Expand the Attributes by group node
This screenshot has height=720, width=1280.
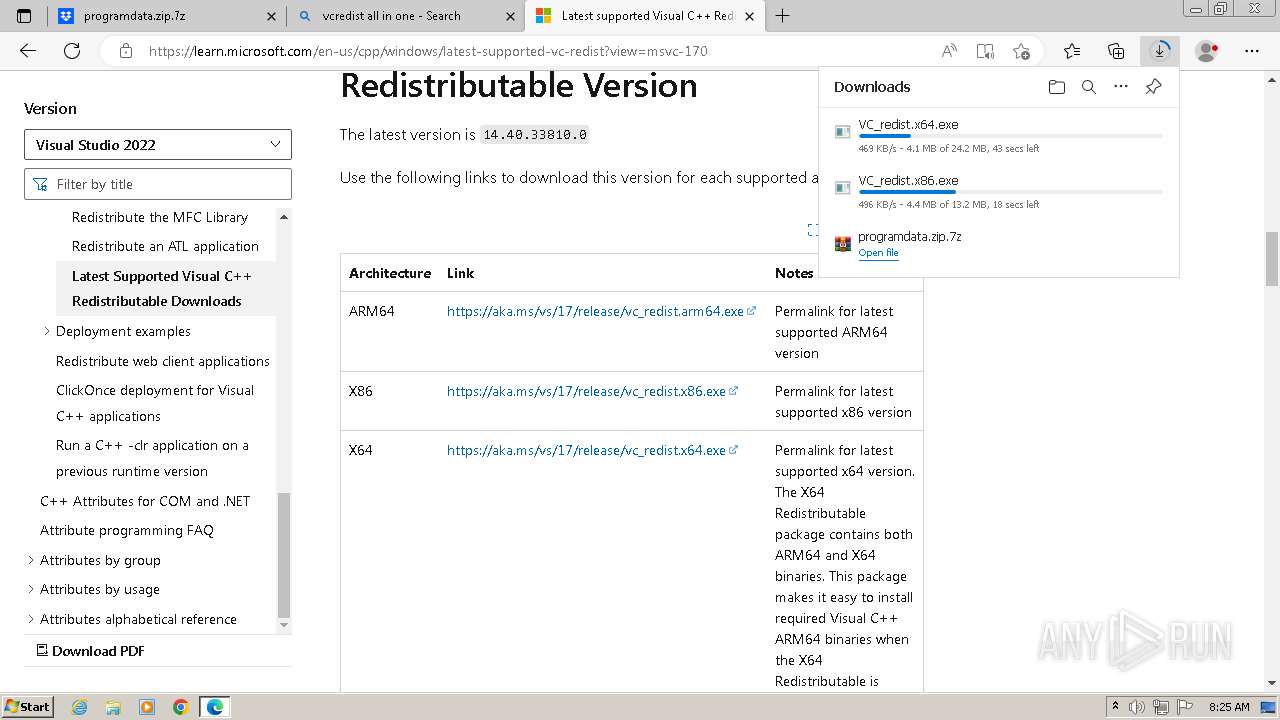pos(30,560)
